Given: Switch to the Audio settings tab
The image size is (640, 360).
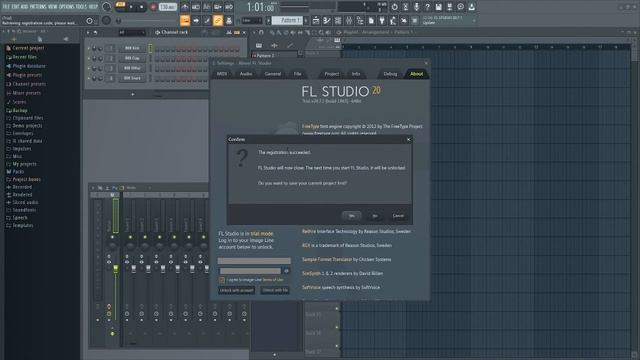Looking at the screenshot, I should [246, 74].
